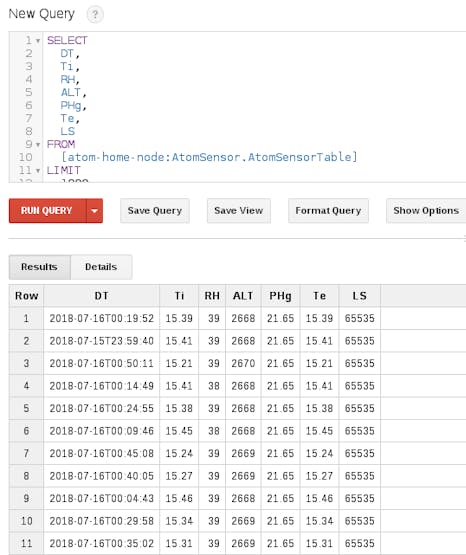Click the ALT column header
Screen dimensions: 466x555
point(243,296)
